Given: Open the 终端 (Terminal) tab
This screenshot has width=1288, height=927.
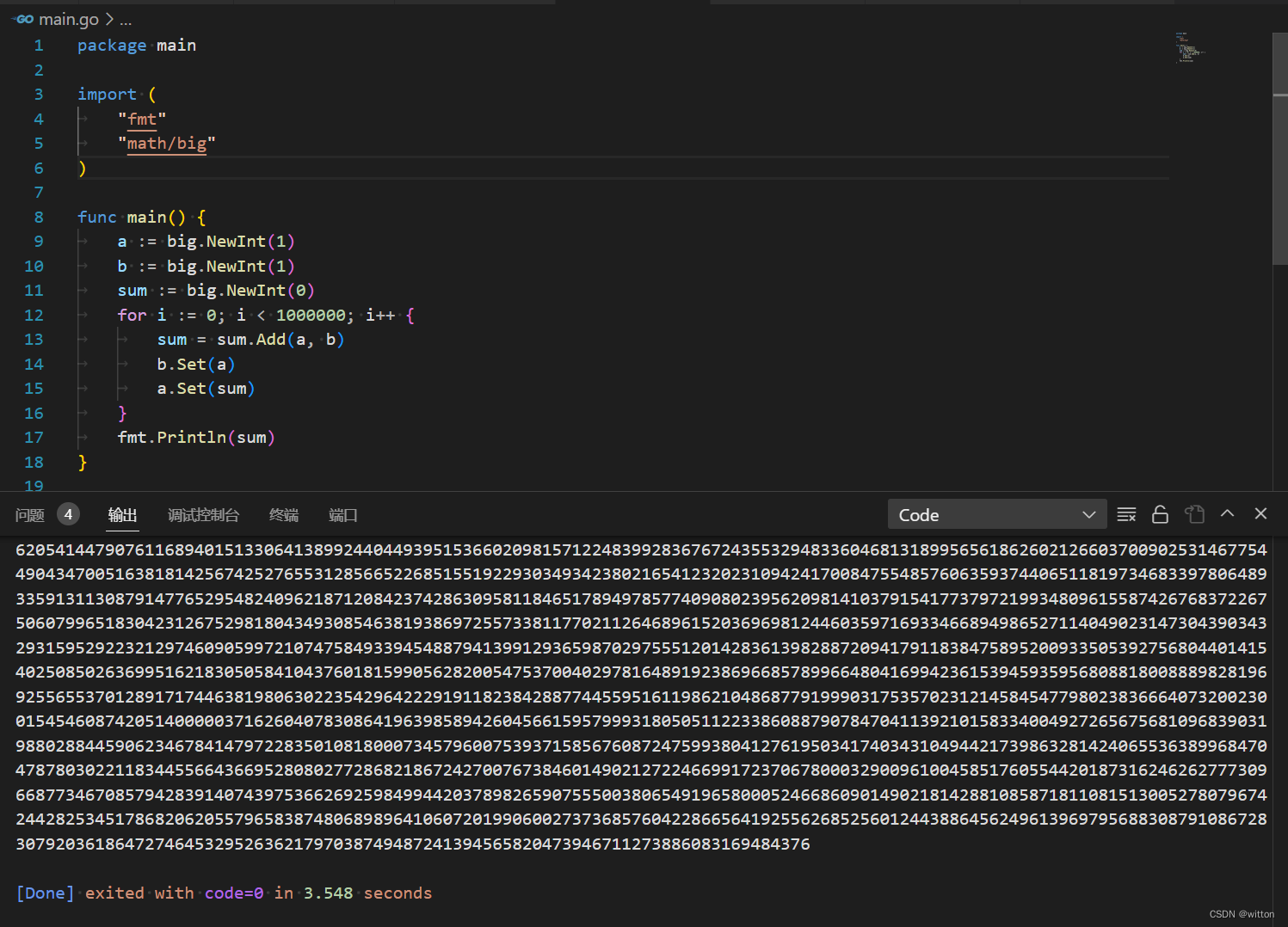Looking at the screenshot, I should [x=284, y=515].
